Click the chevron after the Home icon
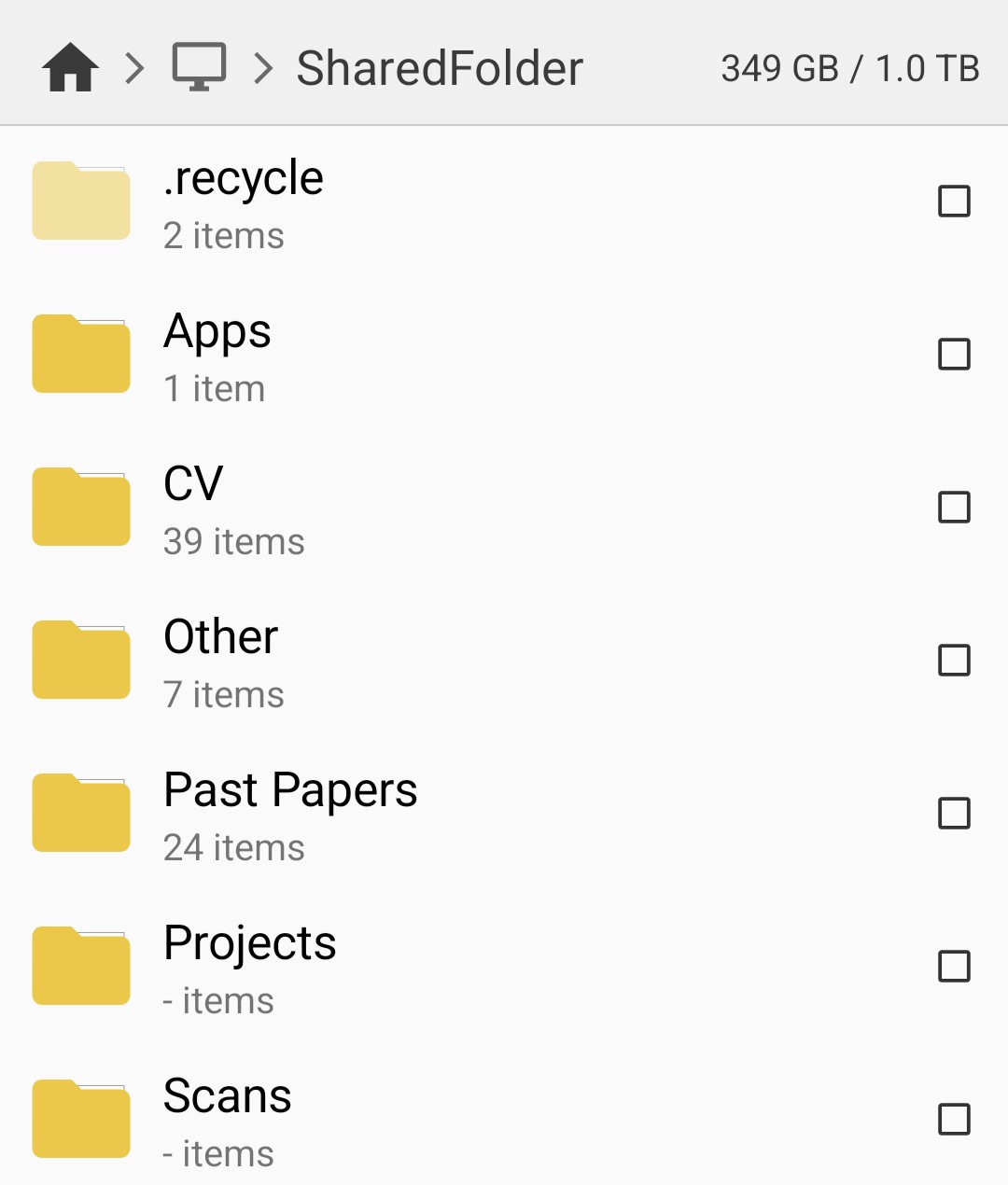The width and height of the screenshot is (1008, 1185). coord(135,68)
